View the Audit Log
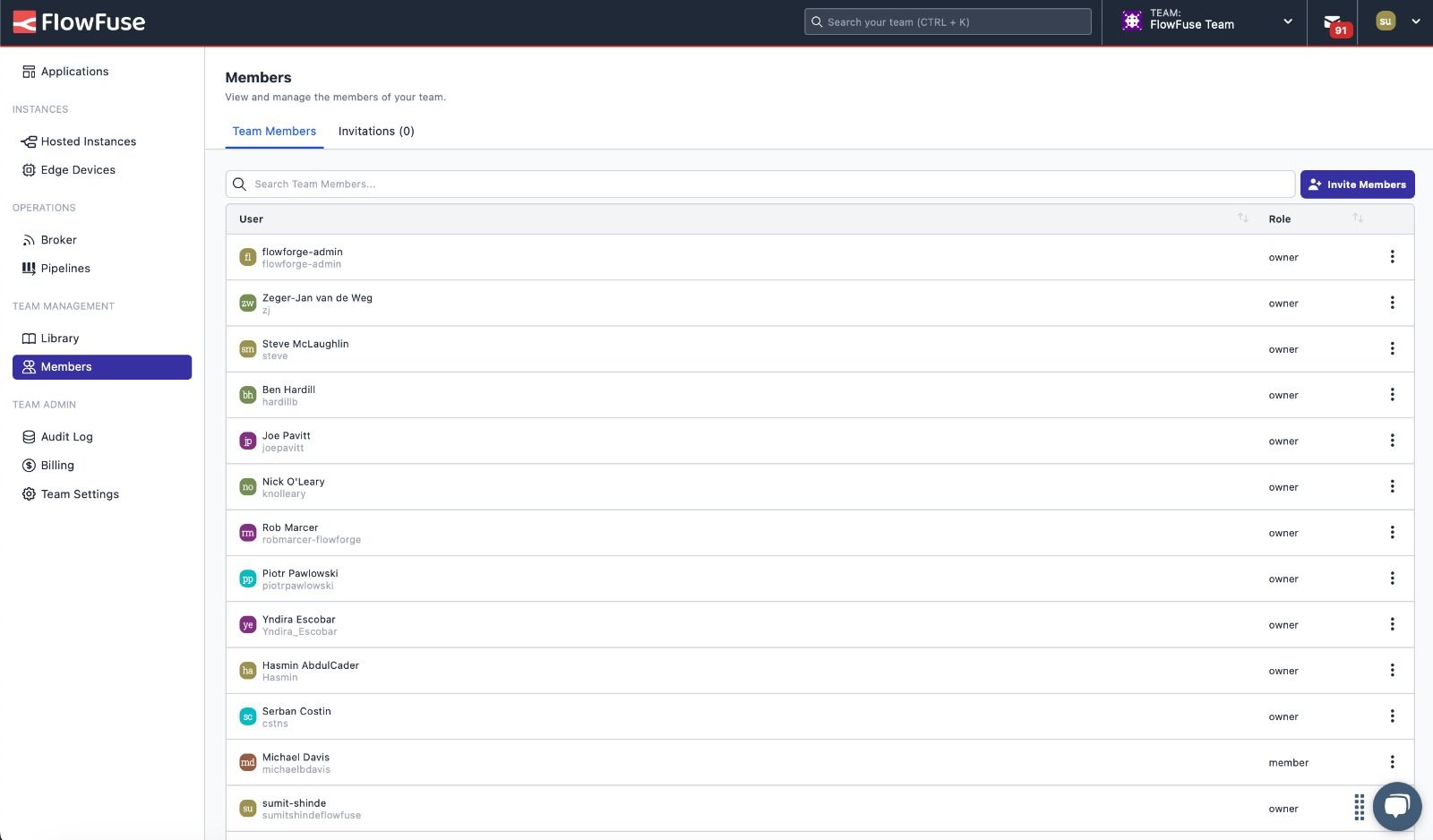1433x840 pixels. [x=66, y=436]
